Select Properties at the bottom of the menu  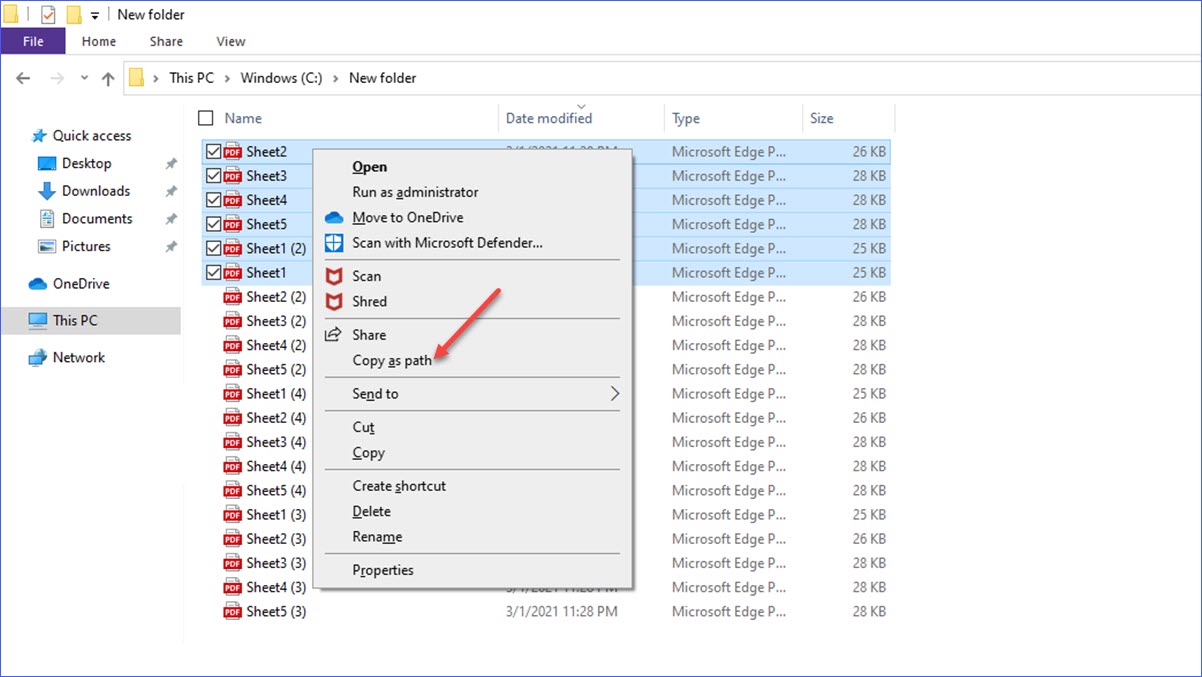[x=383, y=569]
